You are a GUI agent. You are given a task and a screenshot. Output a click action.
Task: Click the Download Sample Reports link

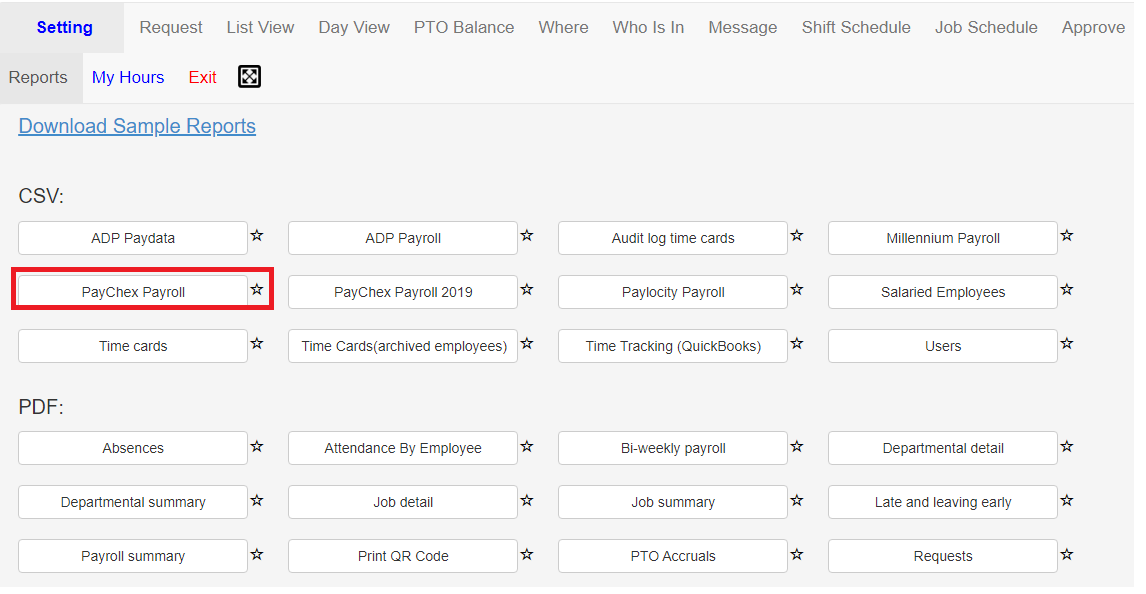pos(137,126)
